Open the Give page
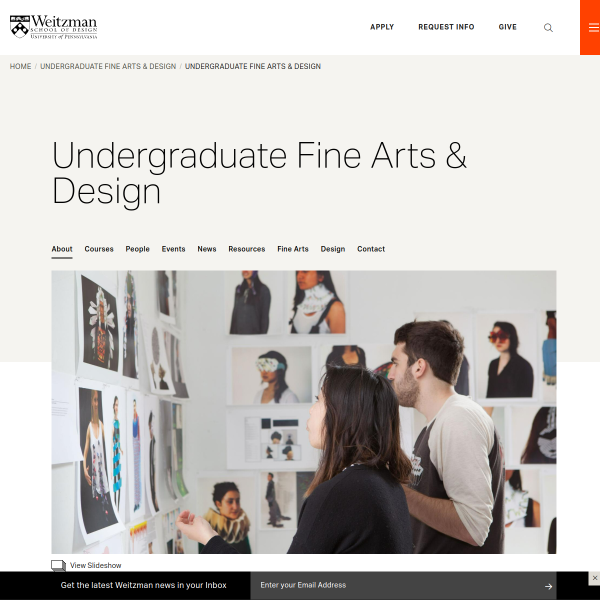Image resolution: width=600 pixels, height=600 pixels. [507, 27]
